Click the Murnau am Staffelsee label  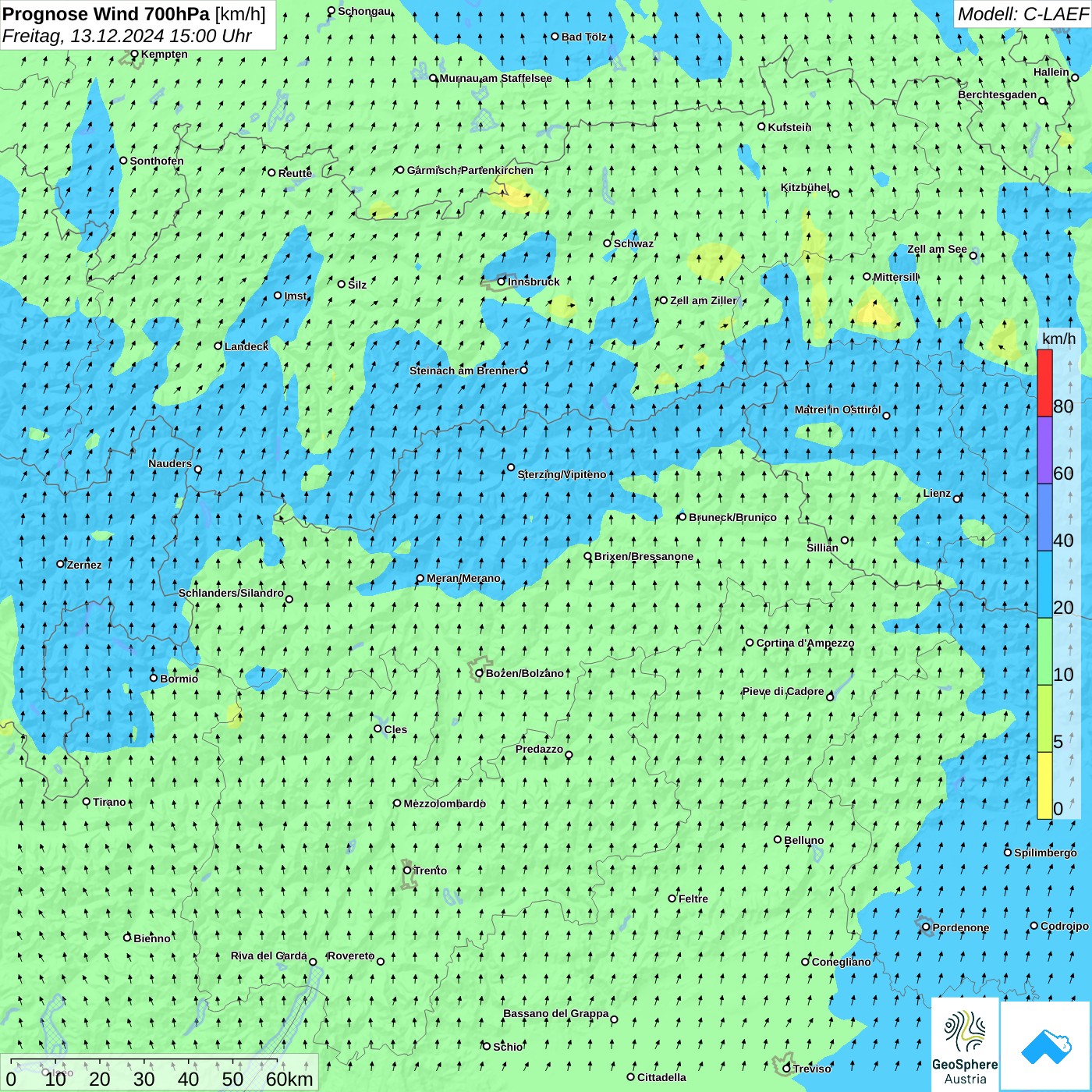tap(496, 79)
